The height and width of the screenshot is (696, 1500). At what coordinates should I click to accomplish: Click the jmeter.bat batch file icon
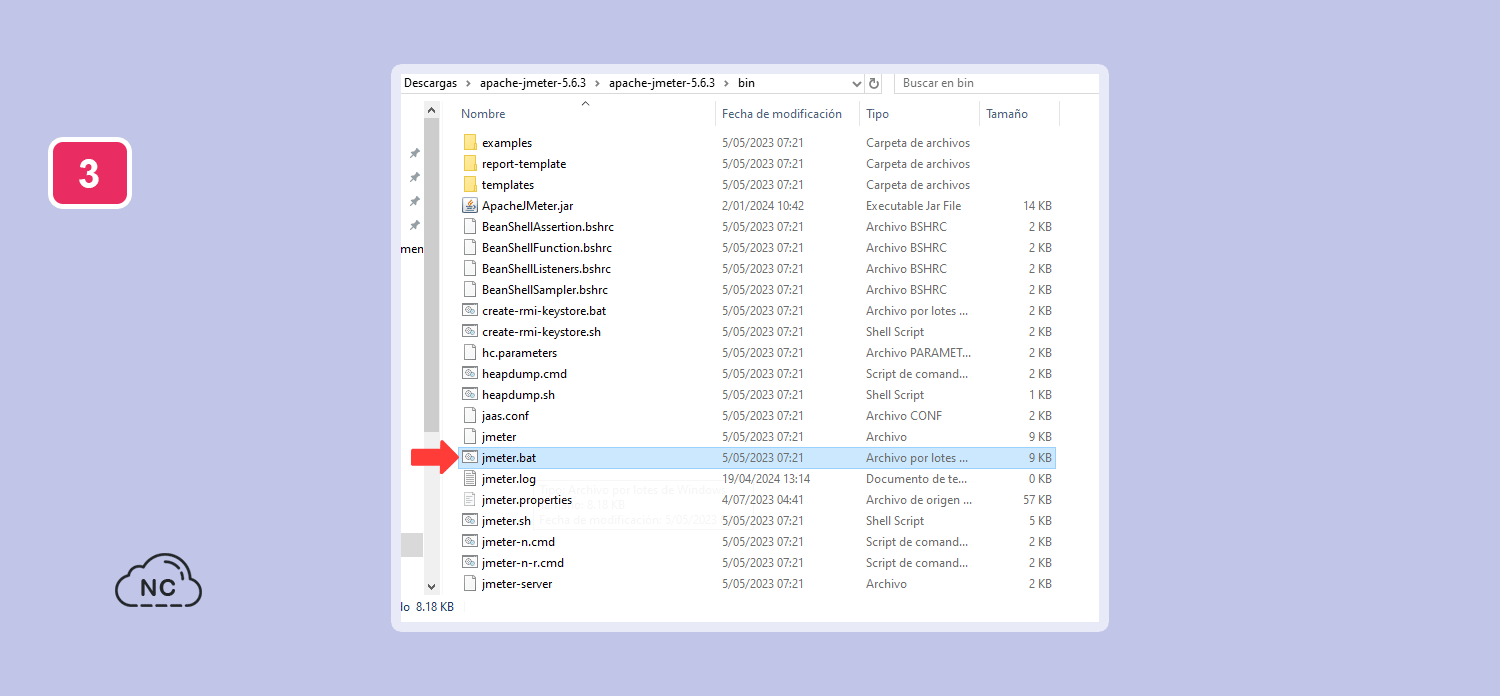pyautogui.click(x=470, y=457)
